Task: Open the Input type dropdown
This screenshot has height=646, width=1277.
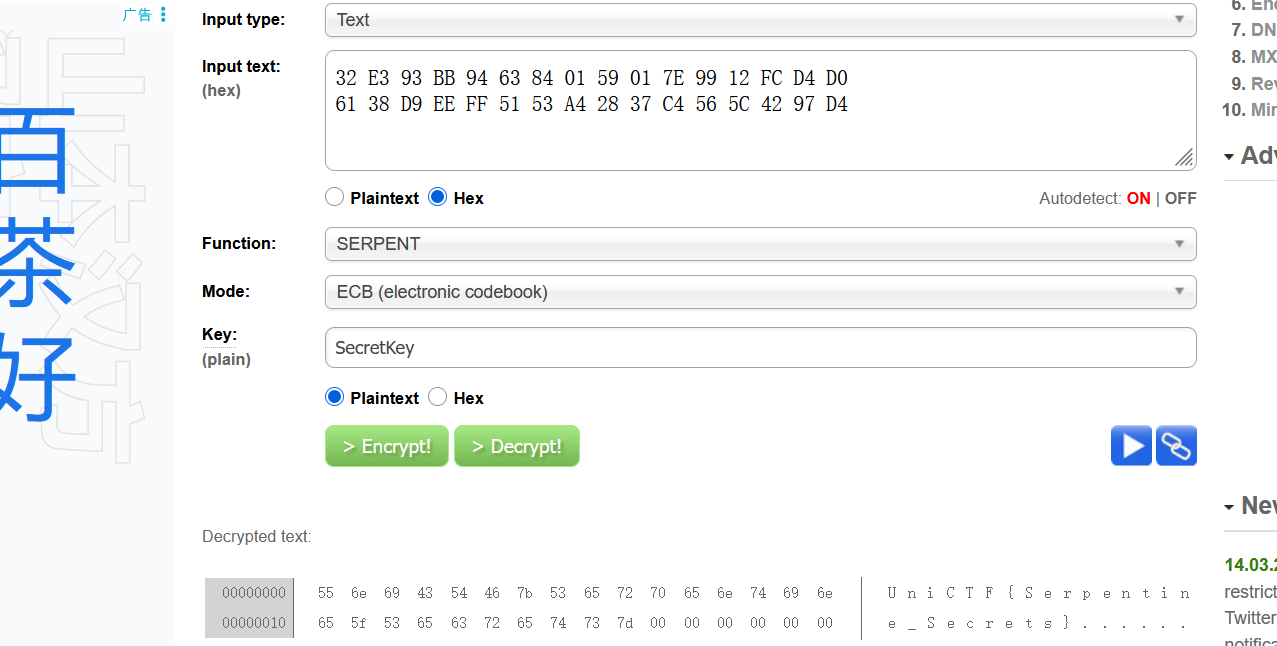Action: 760,20
